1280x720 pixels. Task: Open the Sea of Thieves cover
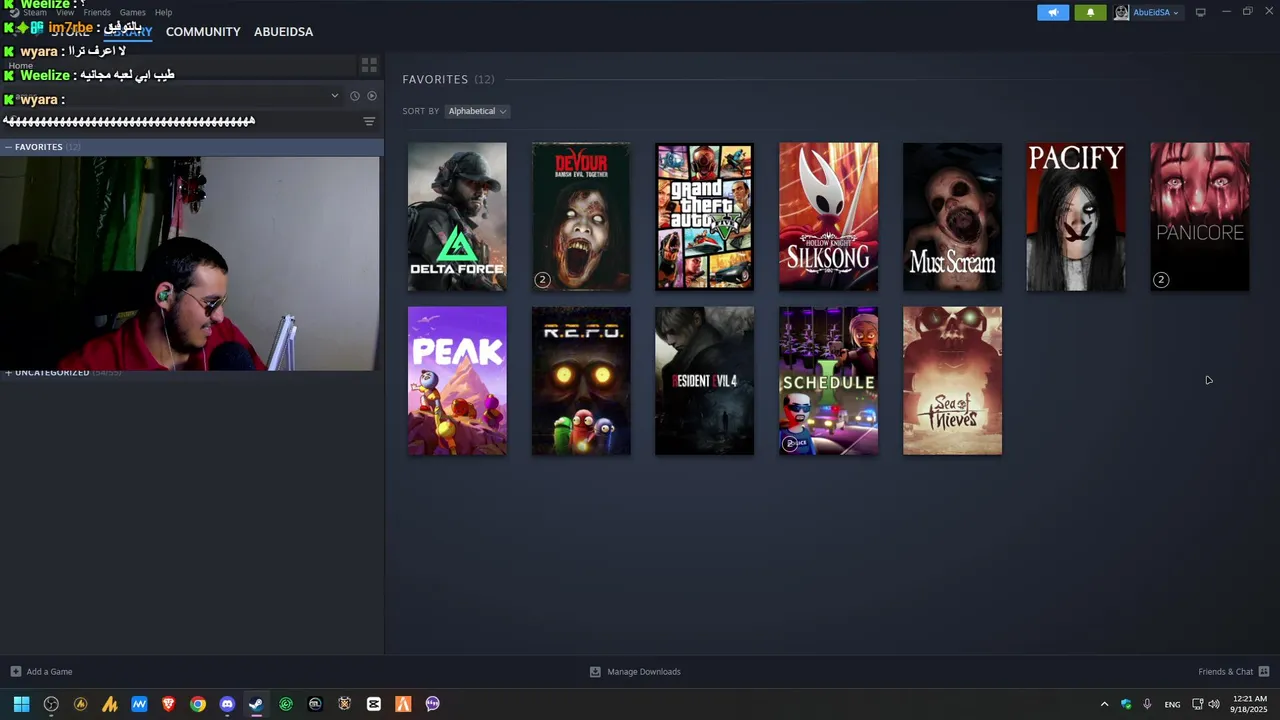[x=952, y=381]
